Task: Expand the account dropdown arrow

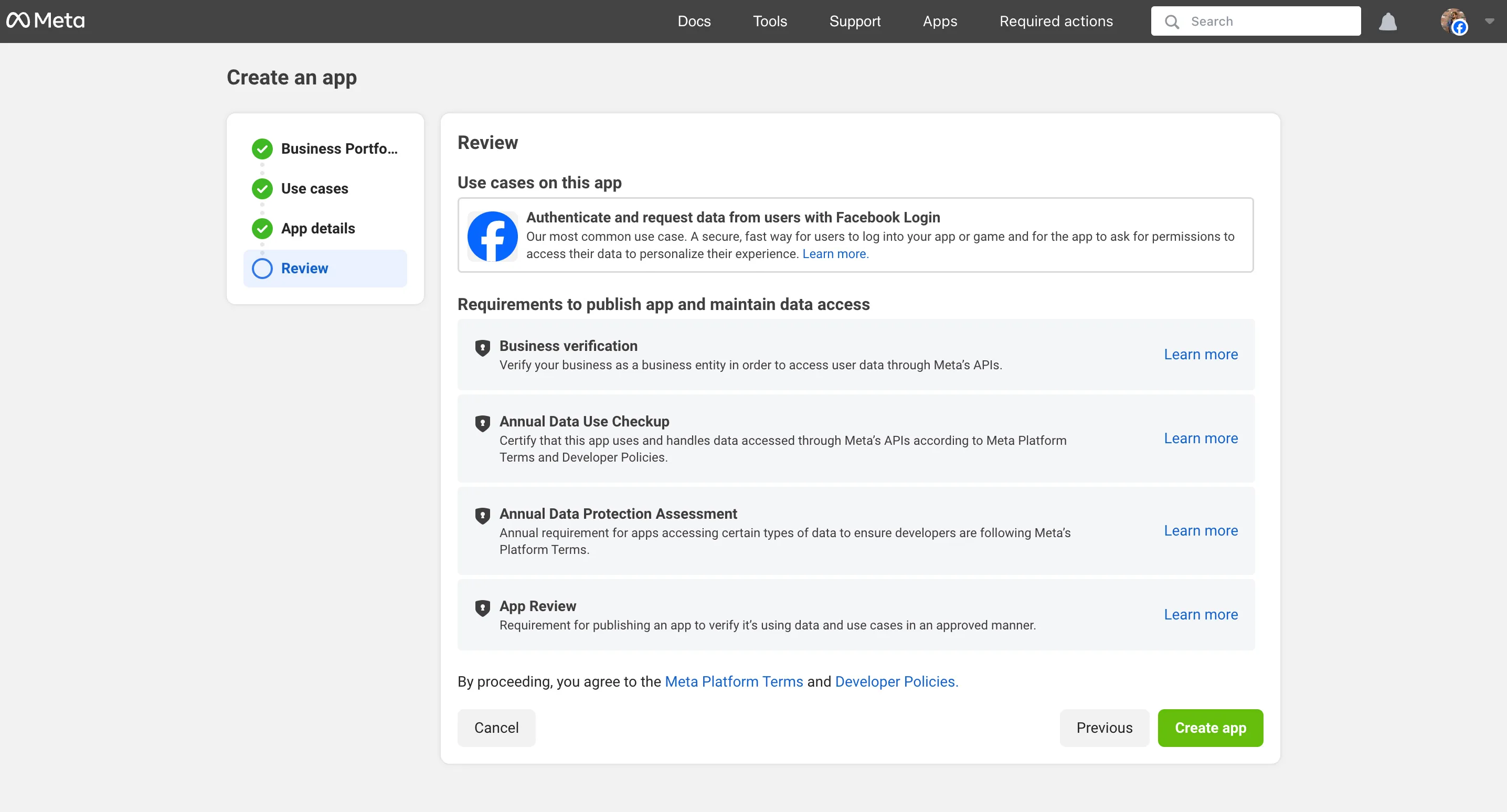Action: (1490, 21)
